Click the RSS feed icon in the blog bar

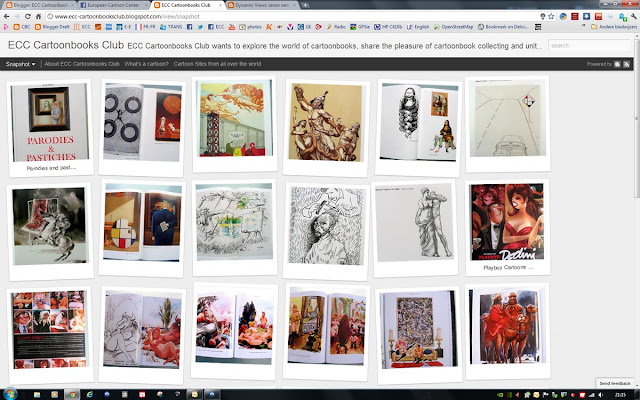coord(626,64)
